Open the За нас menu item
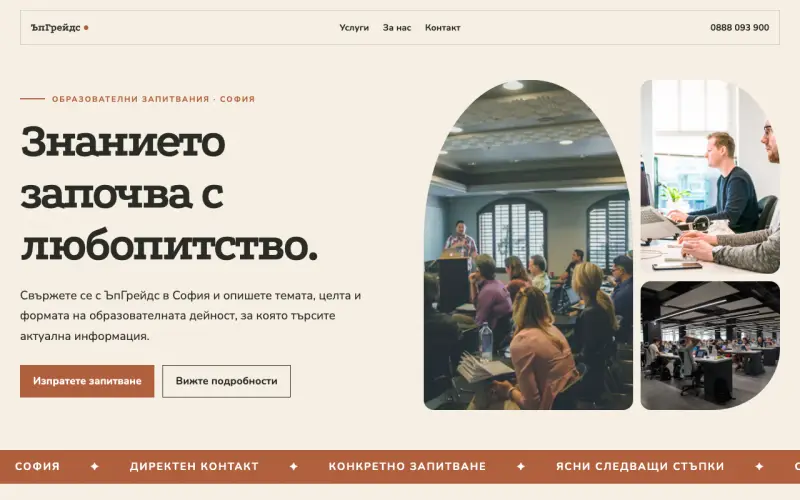This screenshot has width=800, height=500. click(x=397, y=28)
